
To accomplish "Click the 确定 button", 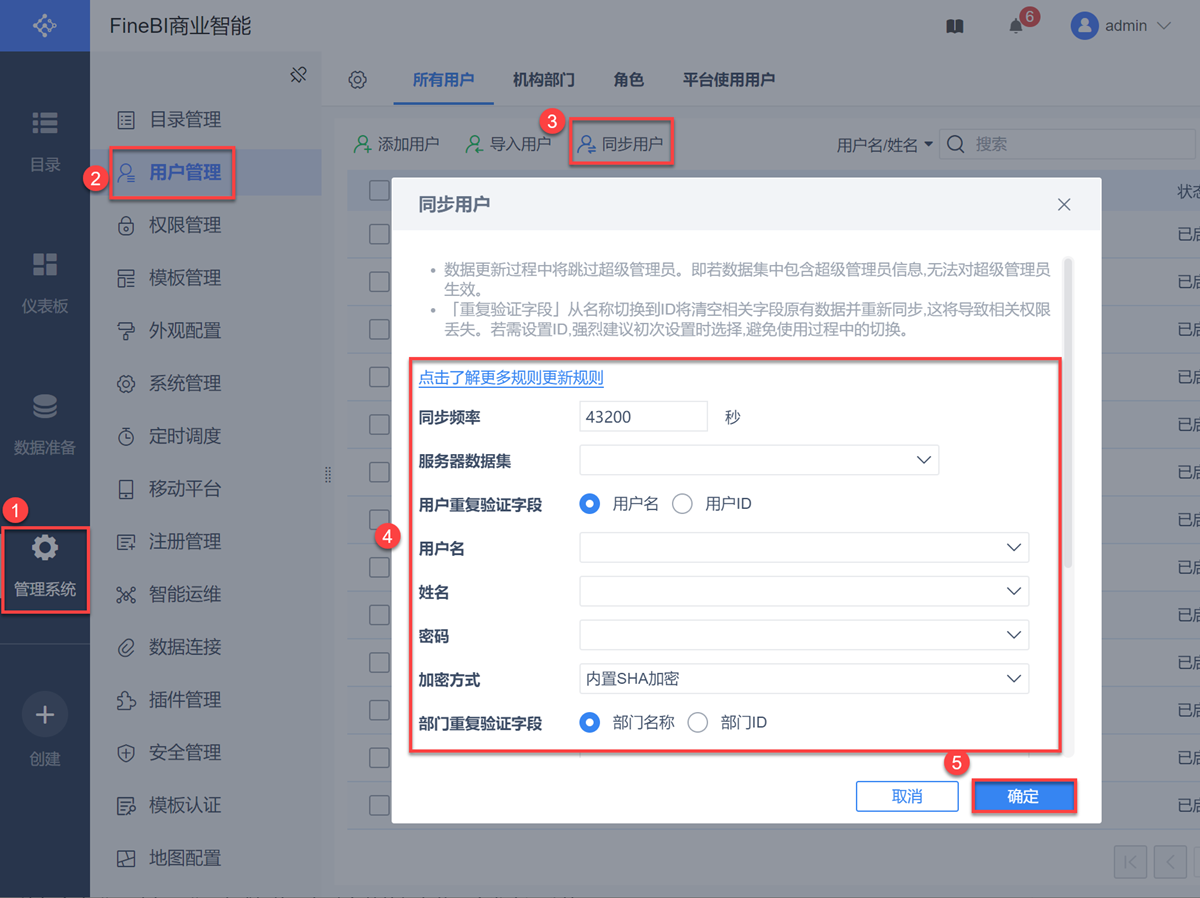I will tap(1024, 797).
